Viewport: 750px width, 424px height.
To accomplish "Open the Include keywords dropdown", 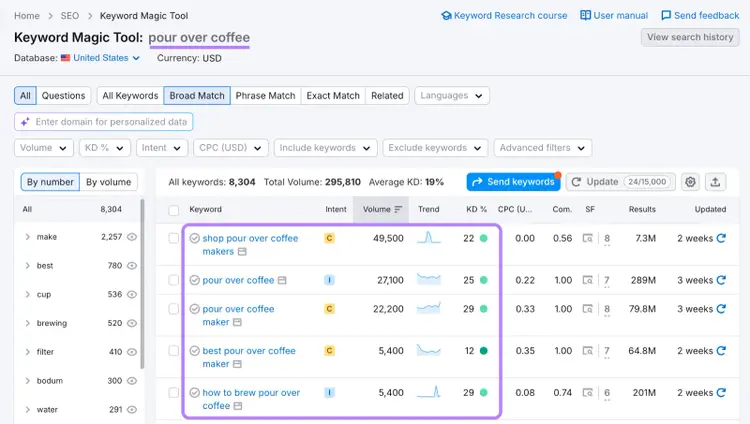I will click(x=325, y=148).
